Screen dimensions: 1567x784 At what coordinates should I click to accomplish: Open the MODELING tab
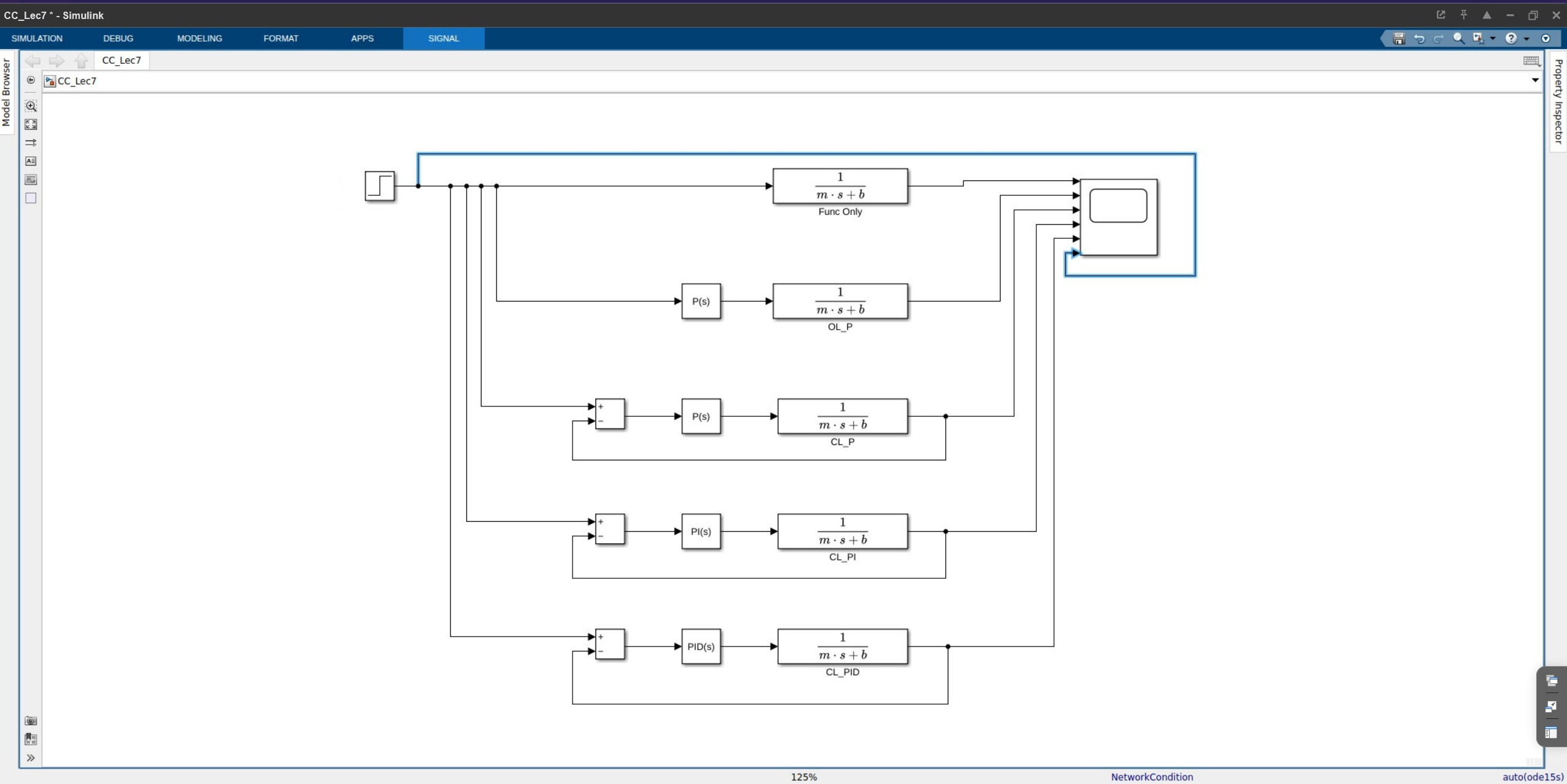coord(200,38)
